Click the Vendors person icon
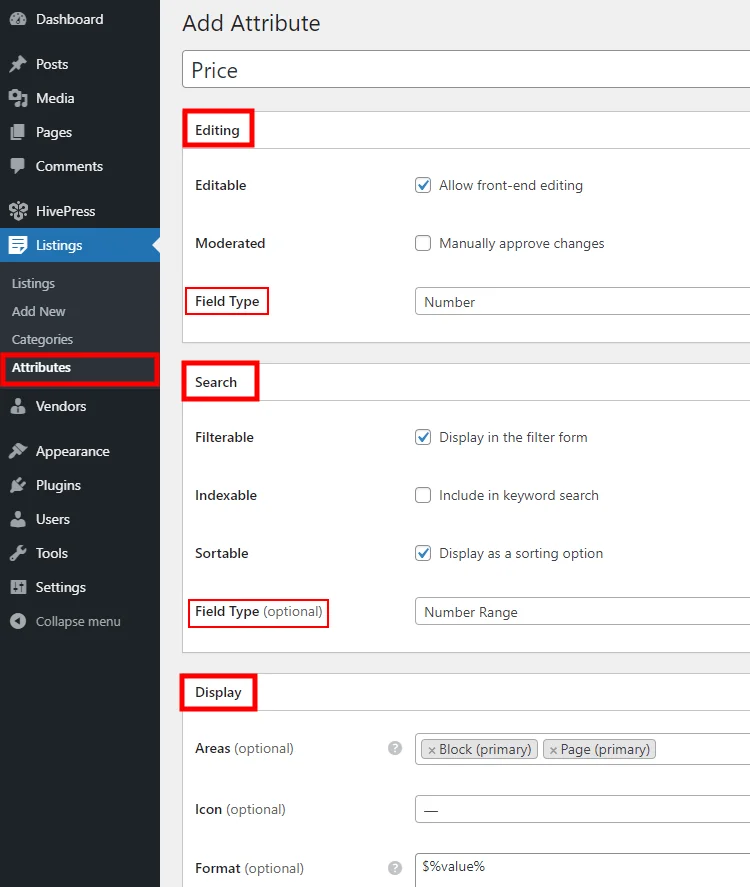The image size is (750, 887). pyautogui.click(x=18, y=406)
